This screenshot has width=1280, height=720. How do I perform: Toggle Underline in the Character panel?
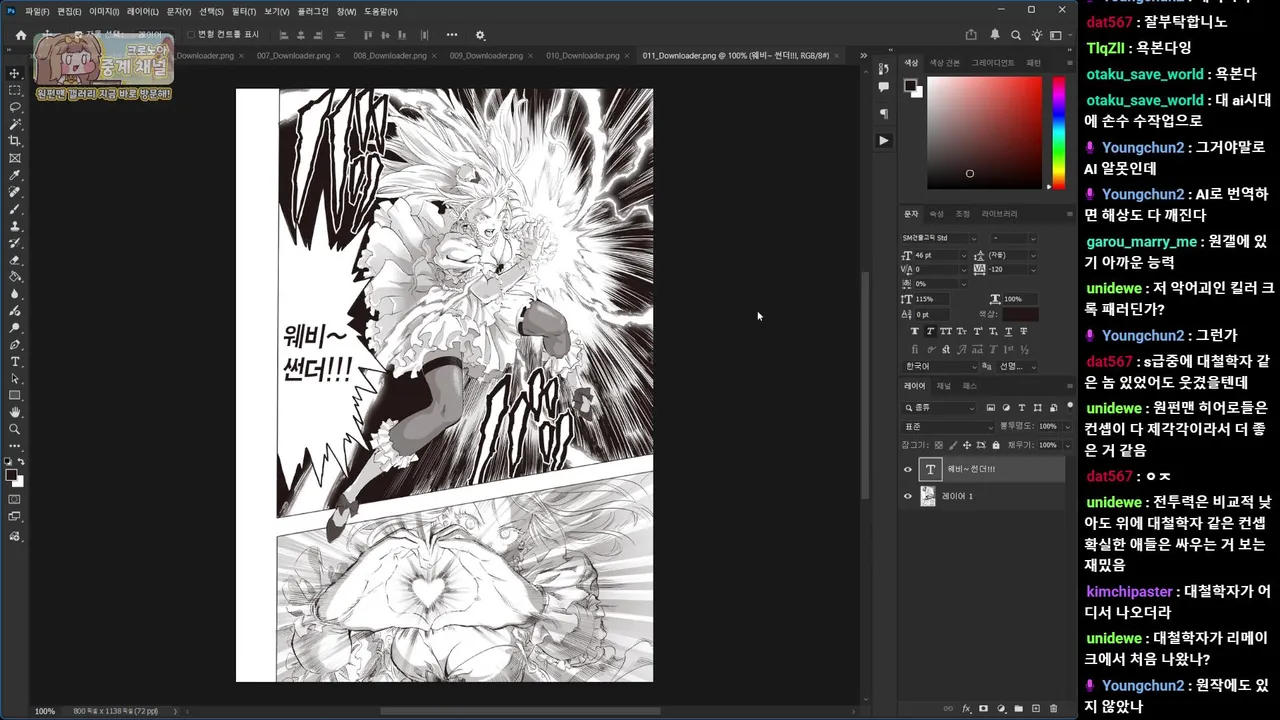point(1008,331)
